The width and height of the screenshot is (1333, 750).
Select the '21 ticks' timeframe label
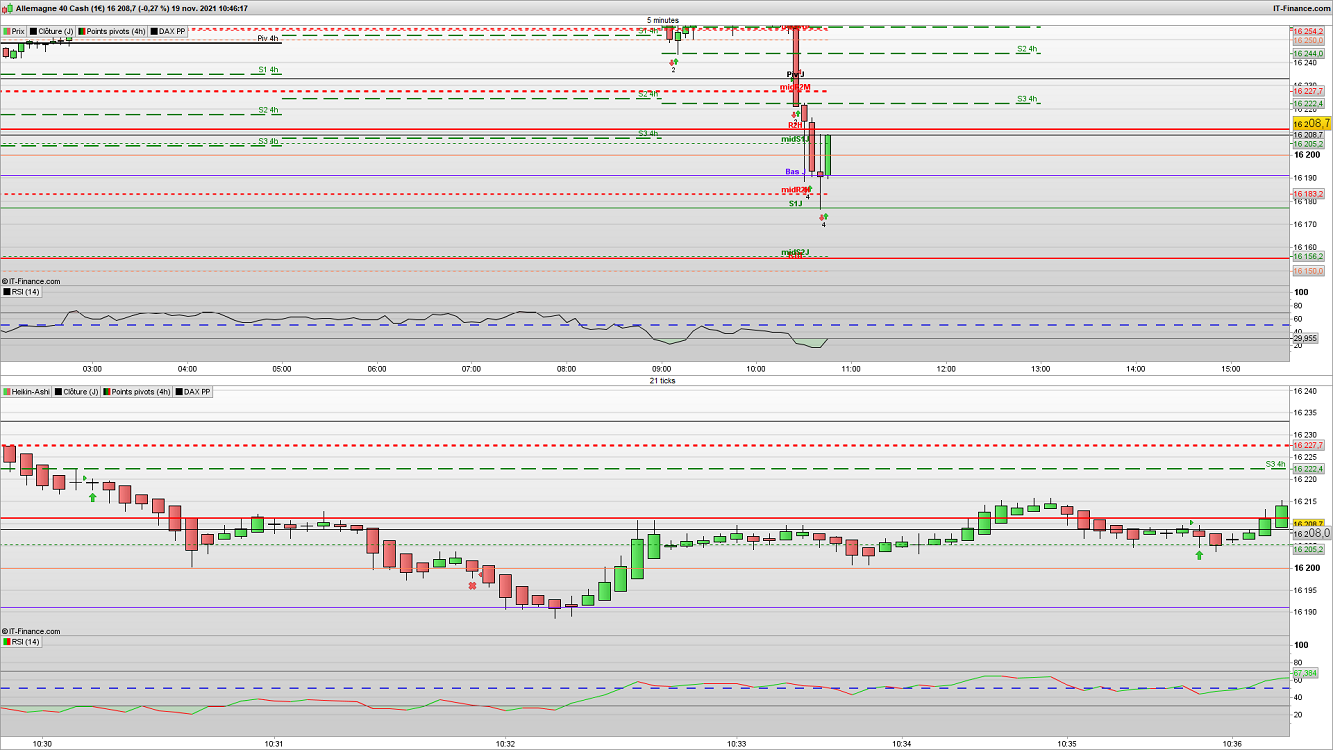click(x=663, y=381)
